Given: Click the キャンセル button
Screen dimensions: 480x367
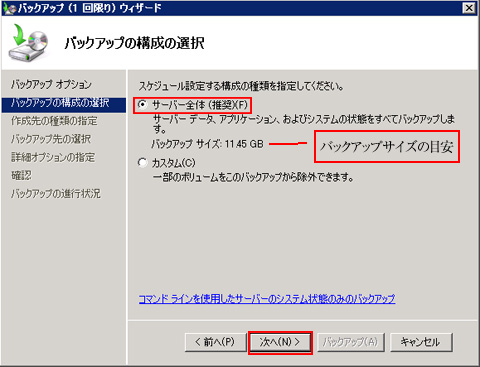Looking at the screenshot, I should [x=421, y=342].
